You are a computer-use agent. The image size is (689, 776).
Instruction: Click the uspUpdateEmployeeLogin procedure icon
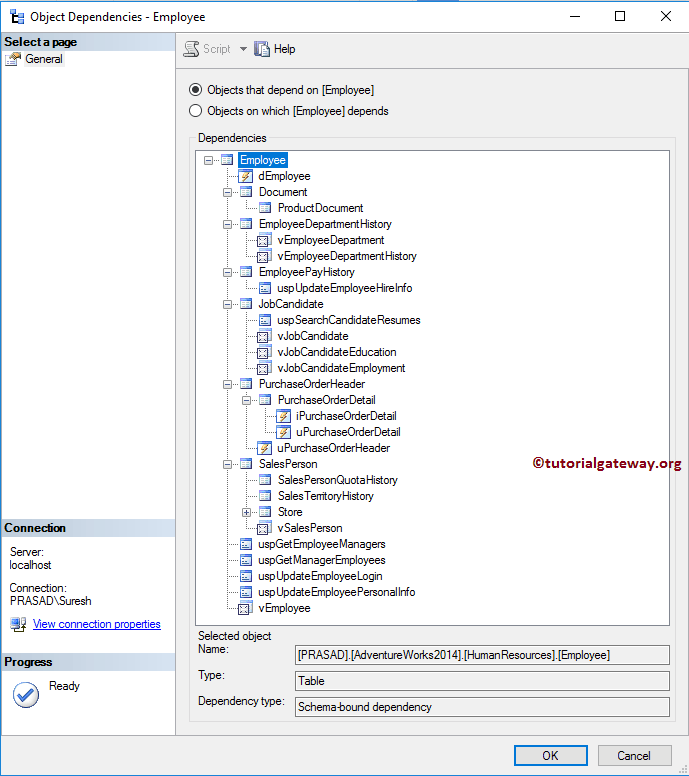[246, 576]
